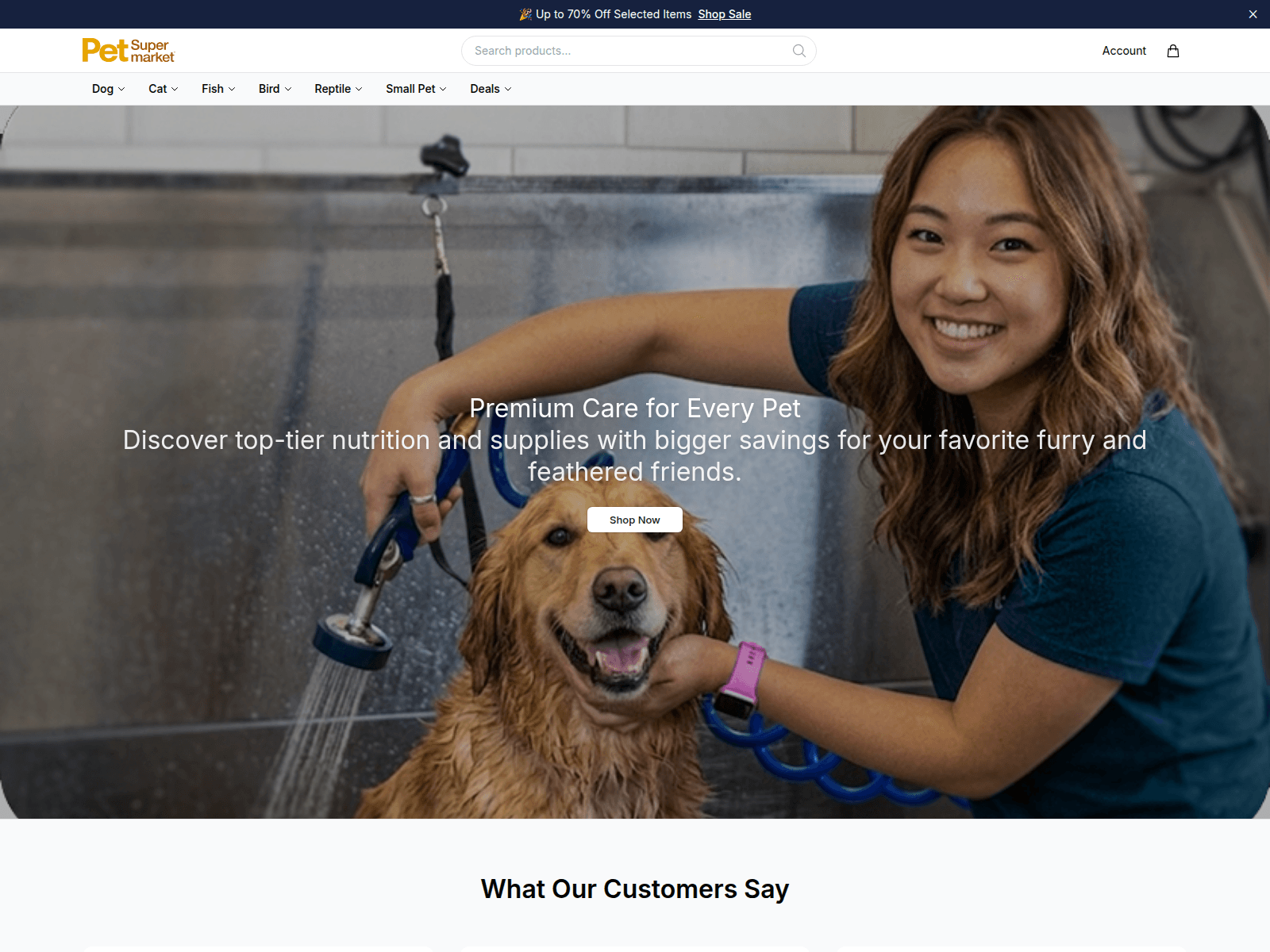This screenshot has width=1270, height=952.
Task: Click the What Our Customers Say heading
Action: [x=635, y=889]
